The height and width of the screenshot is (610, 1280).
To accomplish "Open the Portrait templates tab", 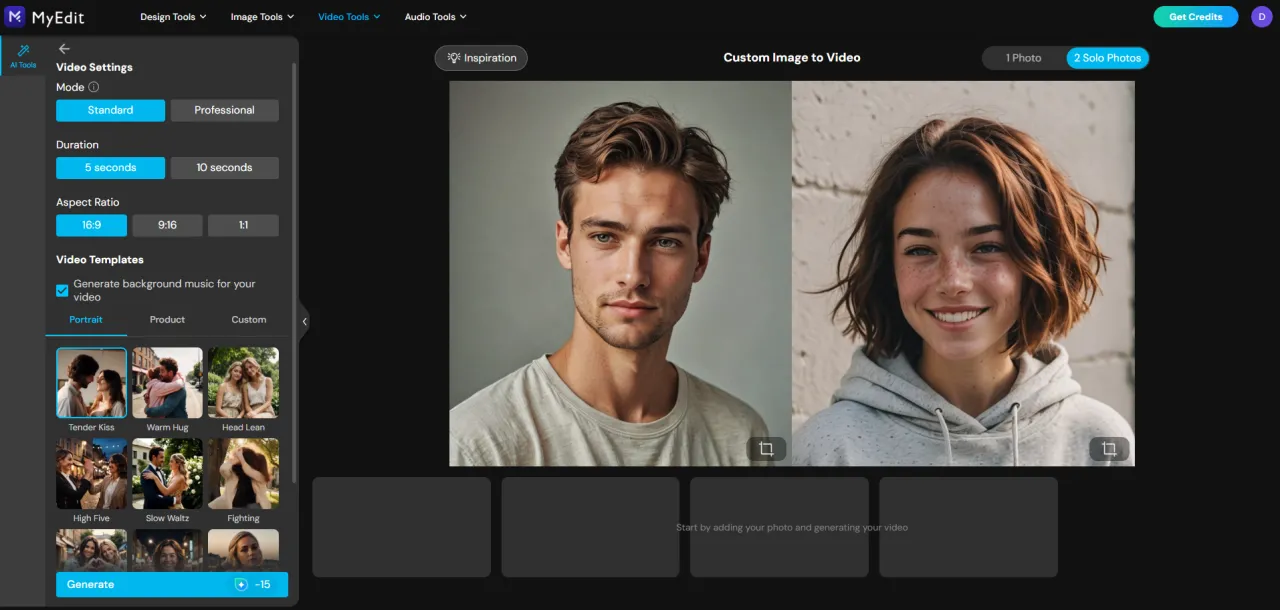I will 86,320.
